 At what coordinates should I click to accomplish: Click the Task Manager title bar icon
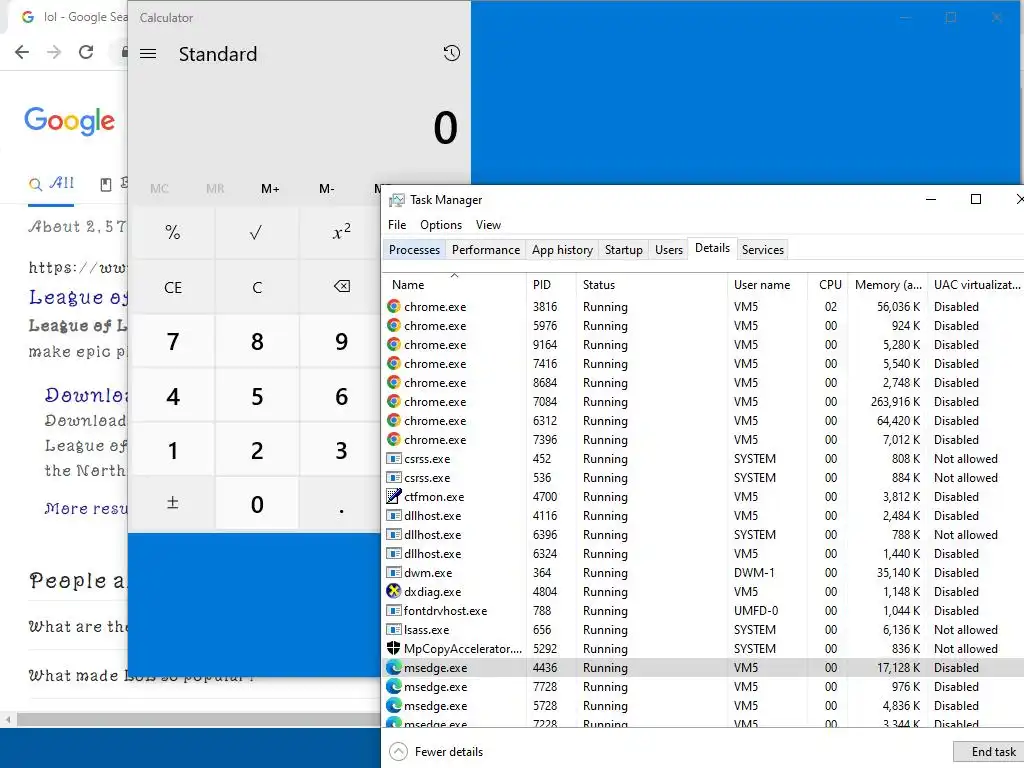pos(396,200)
